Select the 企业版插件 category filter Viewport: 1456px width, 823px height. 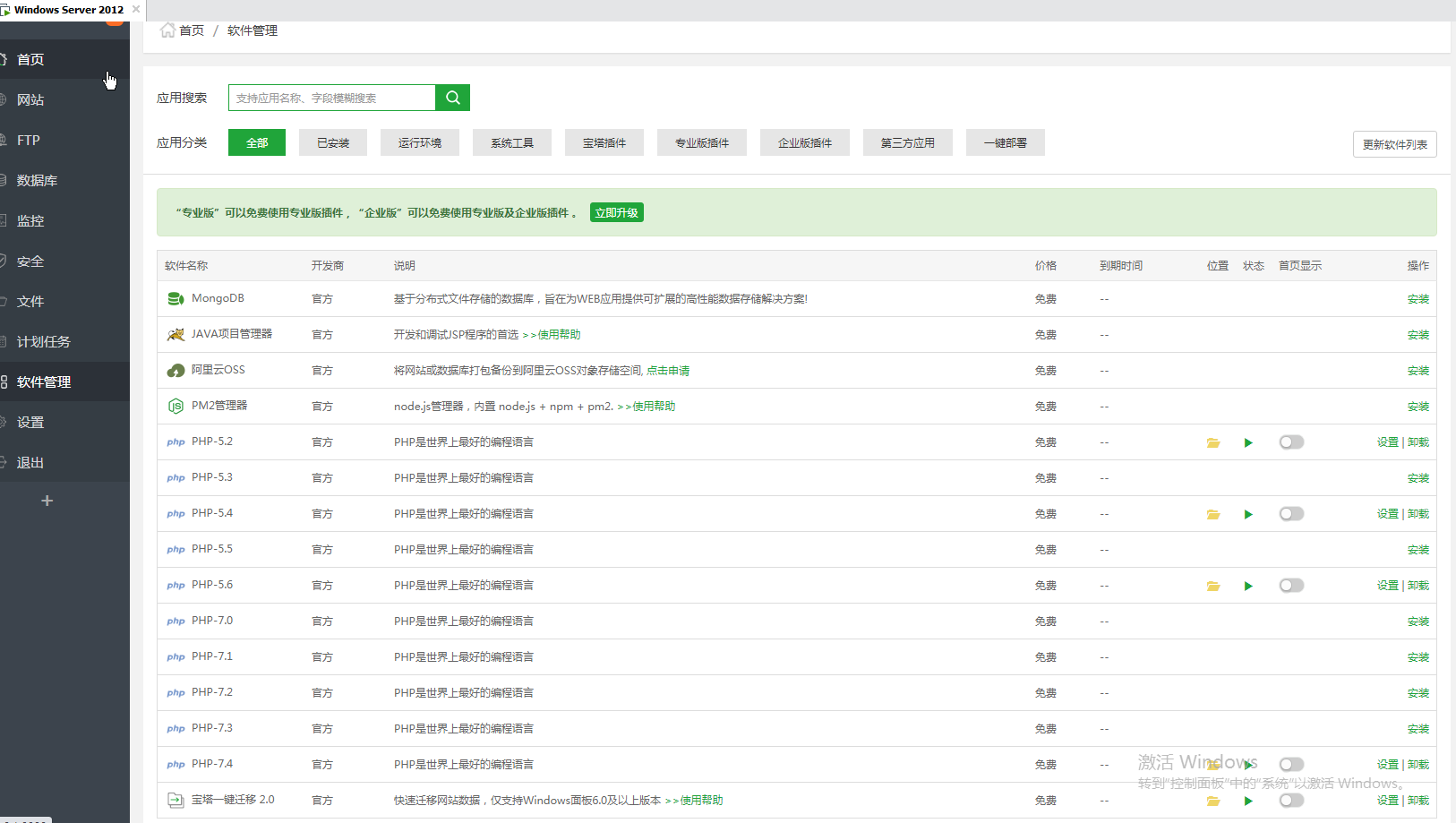(805, 142)
